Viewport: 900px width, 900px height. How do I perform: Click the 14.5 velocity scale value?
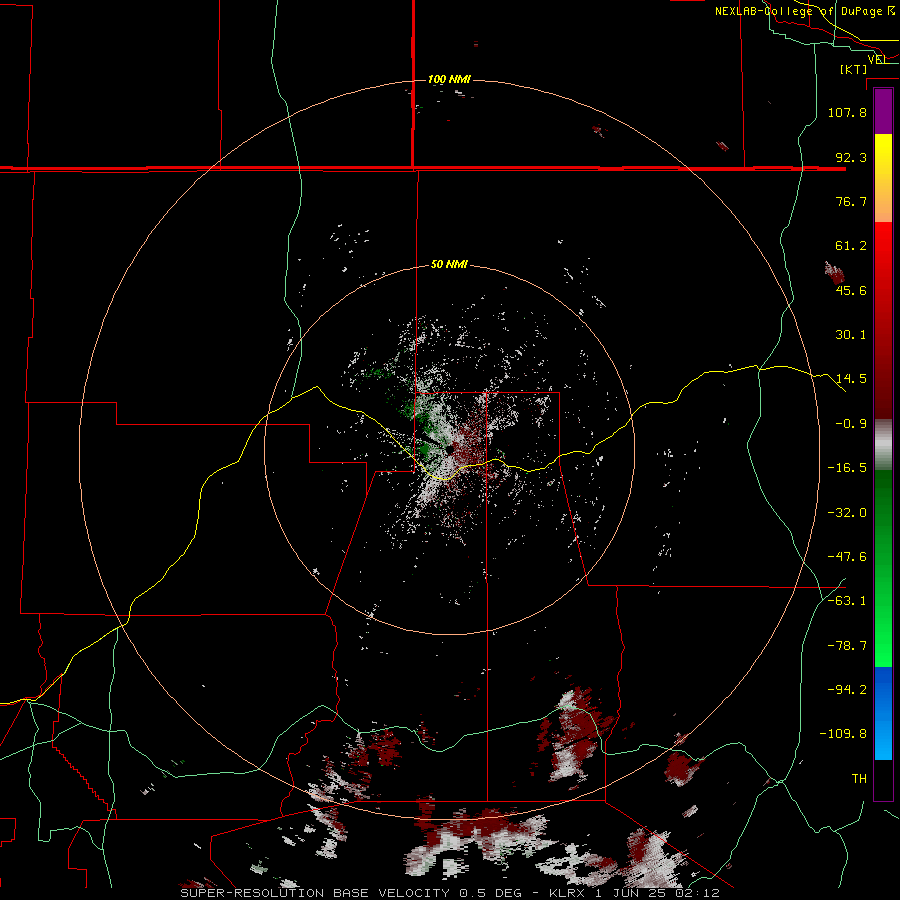click(x=851, y=379)
